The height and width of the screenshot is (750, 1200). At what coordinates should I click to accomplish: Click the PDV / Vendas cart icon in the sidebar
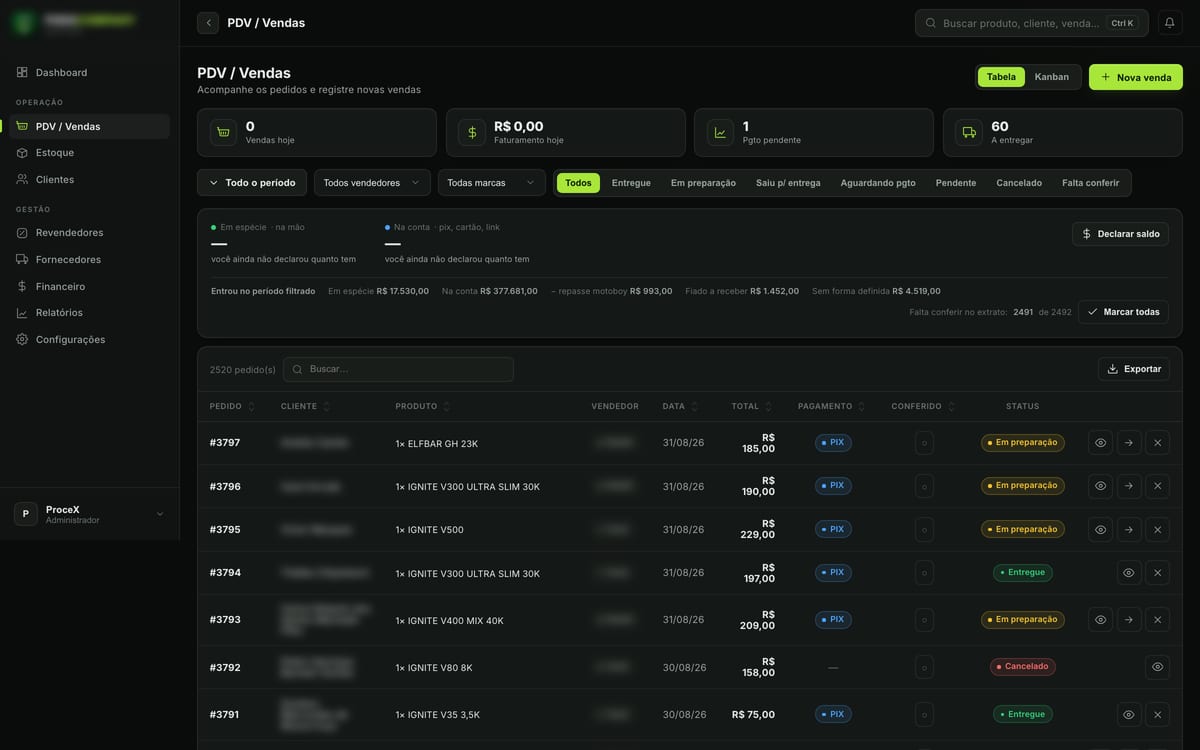(x=22, y=127)
